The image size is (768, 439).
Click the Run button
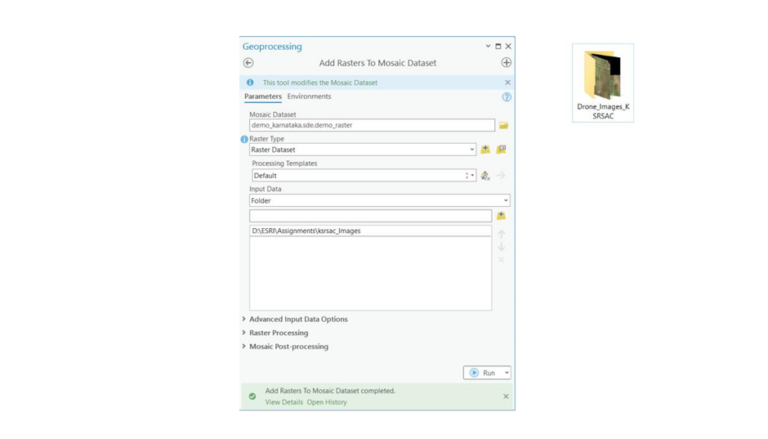coord(483,373)
